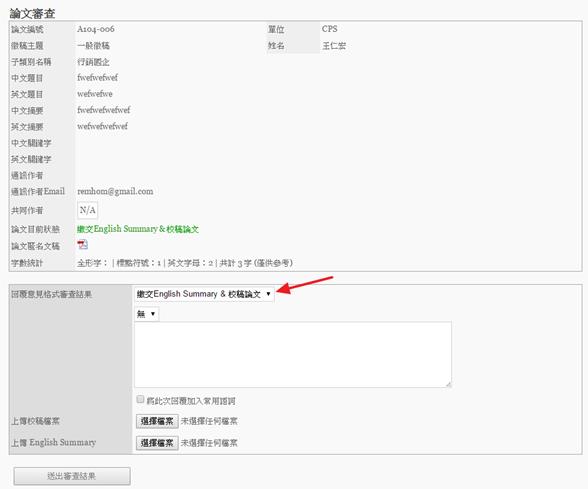The height and width of the screenshot is (489, 588).
Task: Click the 送出審查結果 submit button
Action: coord(72,476)
